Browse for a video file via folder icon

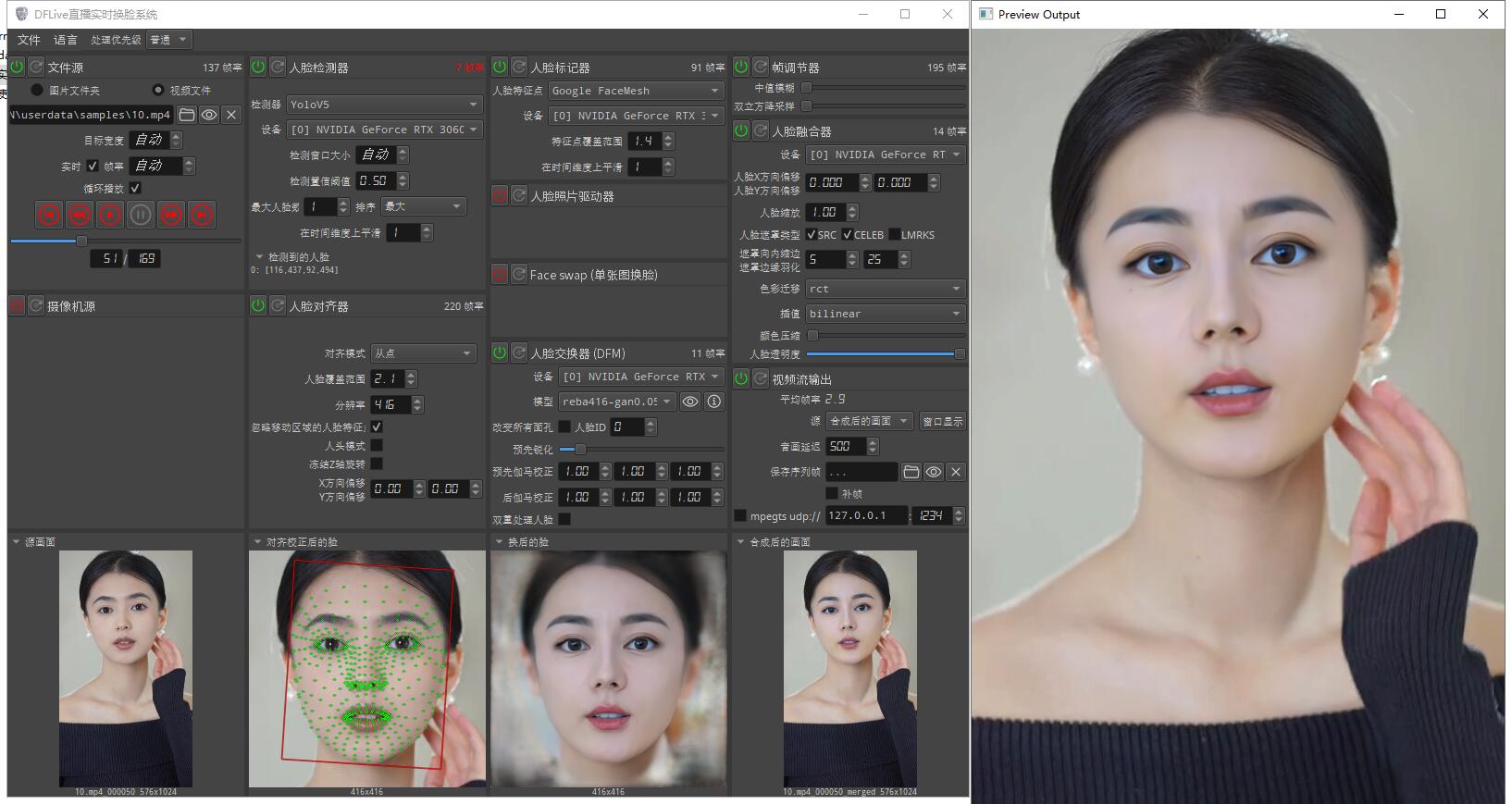(187, 115)
